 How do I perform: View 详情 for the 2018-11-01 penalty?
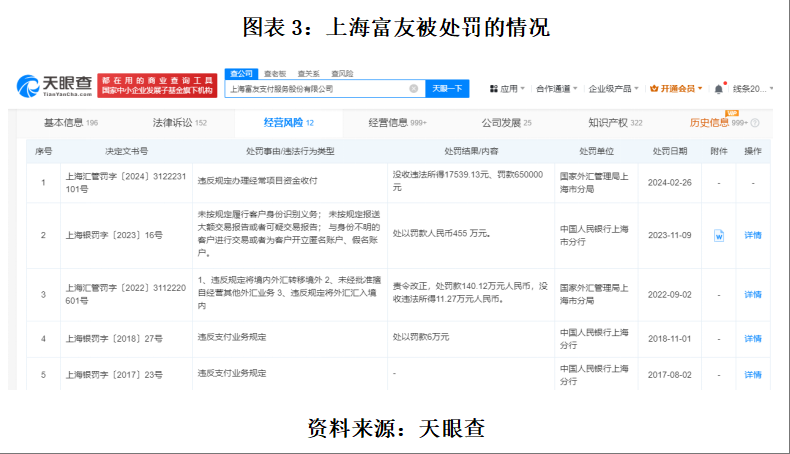[752, 339]
